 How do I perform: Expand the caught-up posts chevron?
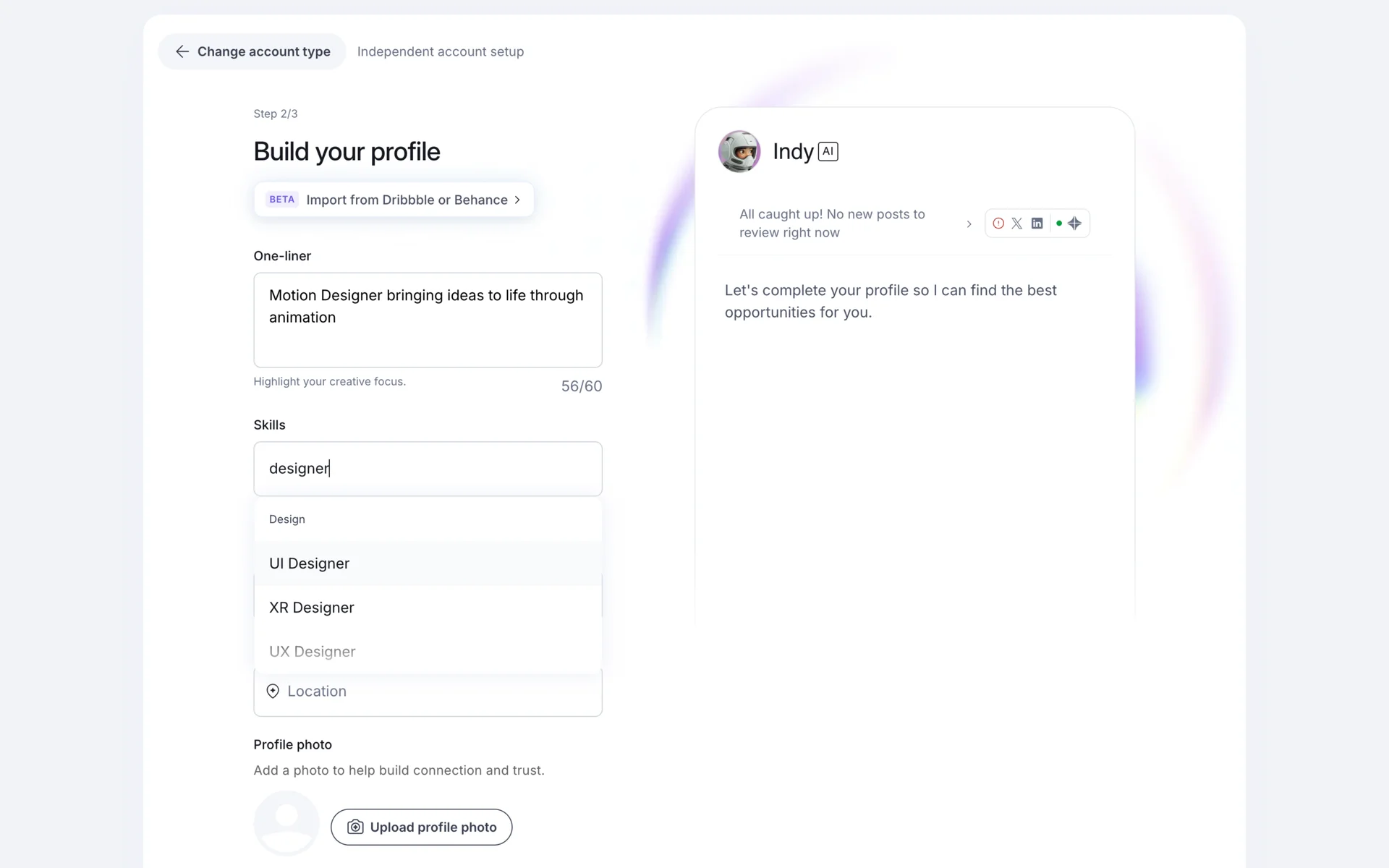pos(969,224)
